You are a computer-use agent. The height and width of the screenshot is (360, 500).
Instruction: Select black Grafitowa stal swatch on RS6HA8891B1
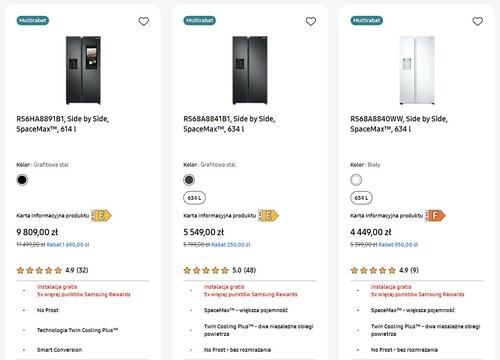point(22,180)
